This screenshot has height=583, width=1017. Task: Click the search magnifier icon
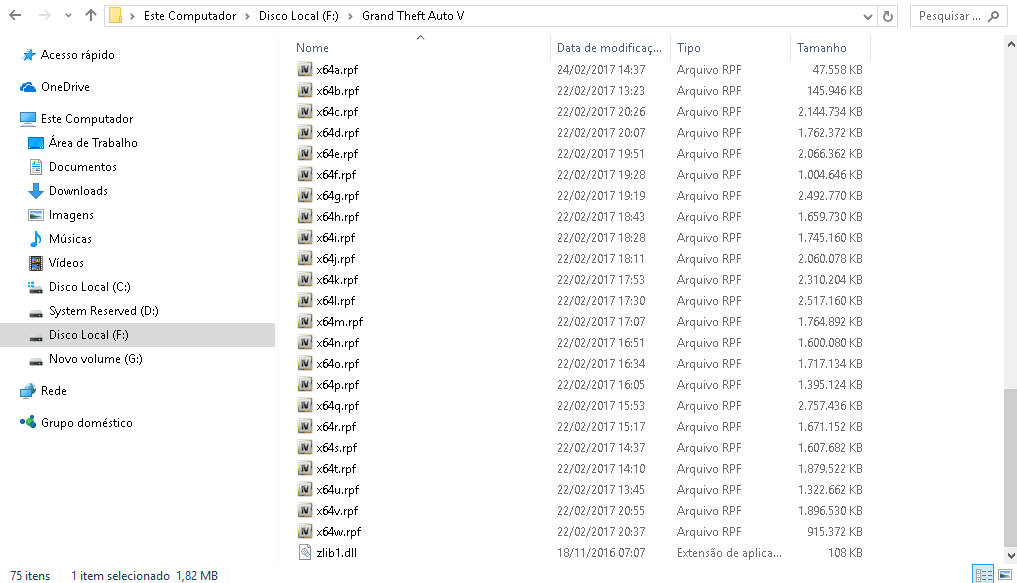(994, 16)
